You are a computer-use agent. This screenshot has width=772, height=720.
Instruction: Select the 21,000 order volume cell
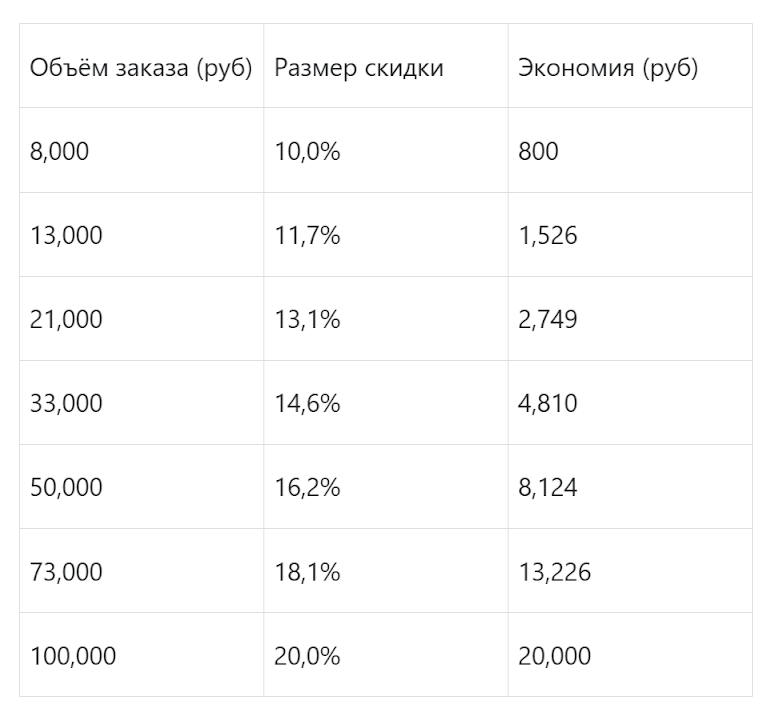point(66,320)
